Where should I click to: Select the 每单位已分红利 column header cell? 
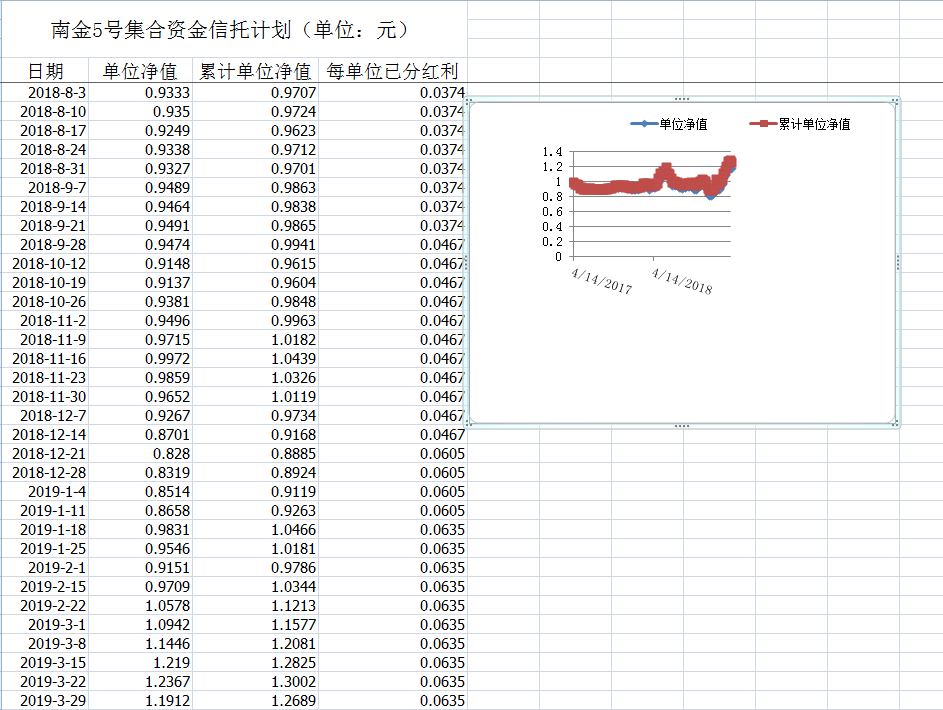[393, 71]
